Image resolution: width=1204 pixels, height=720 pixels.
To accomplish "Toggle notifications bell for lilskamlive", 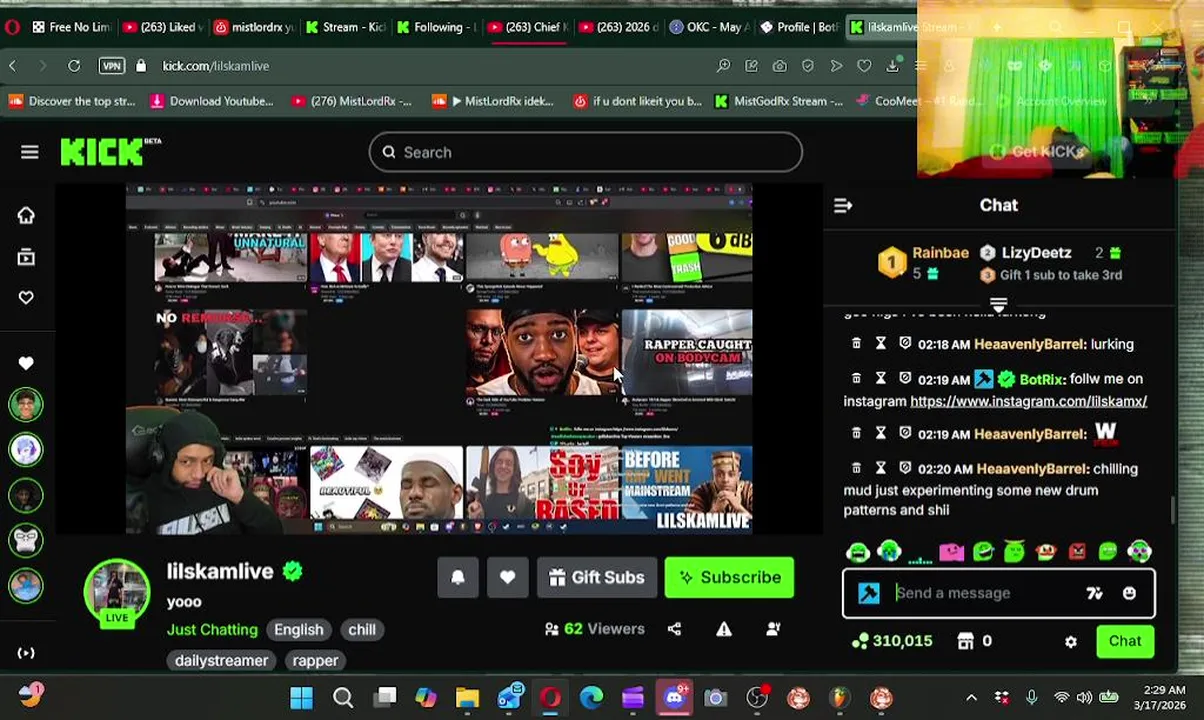I will [x=458, y=577].
